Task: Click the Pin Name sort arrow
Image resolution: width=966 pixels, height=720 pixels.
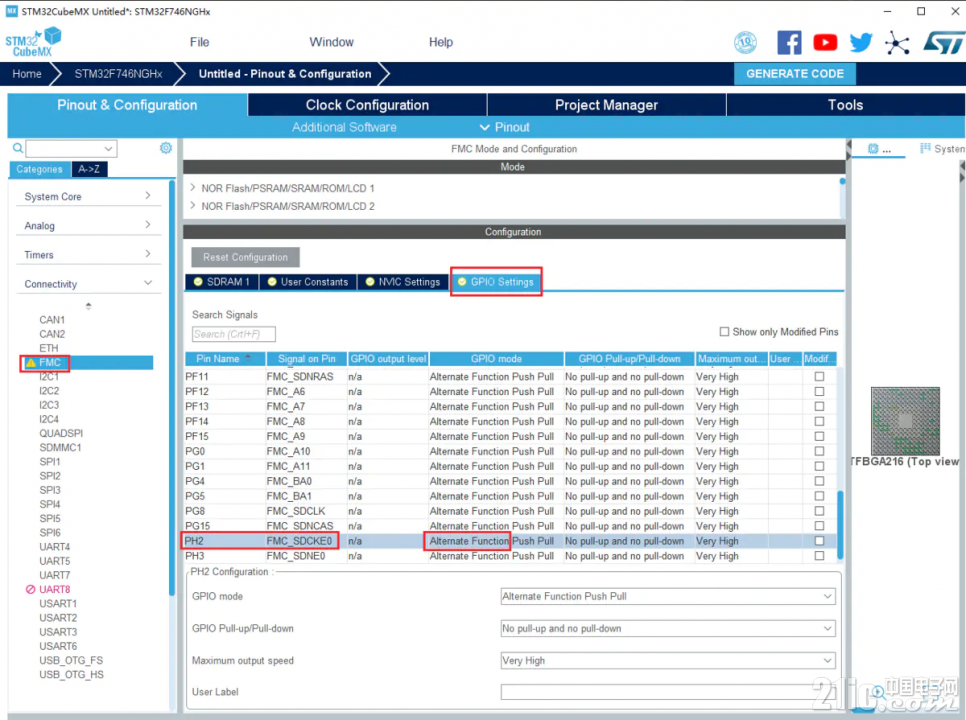Action: coord(248,357)
